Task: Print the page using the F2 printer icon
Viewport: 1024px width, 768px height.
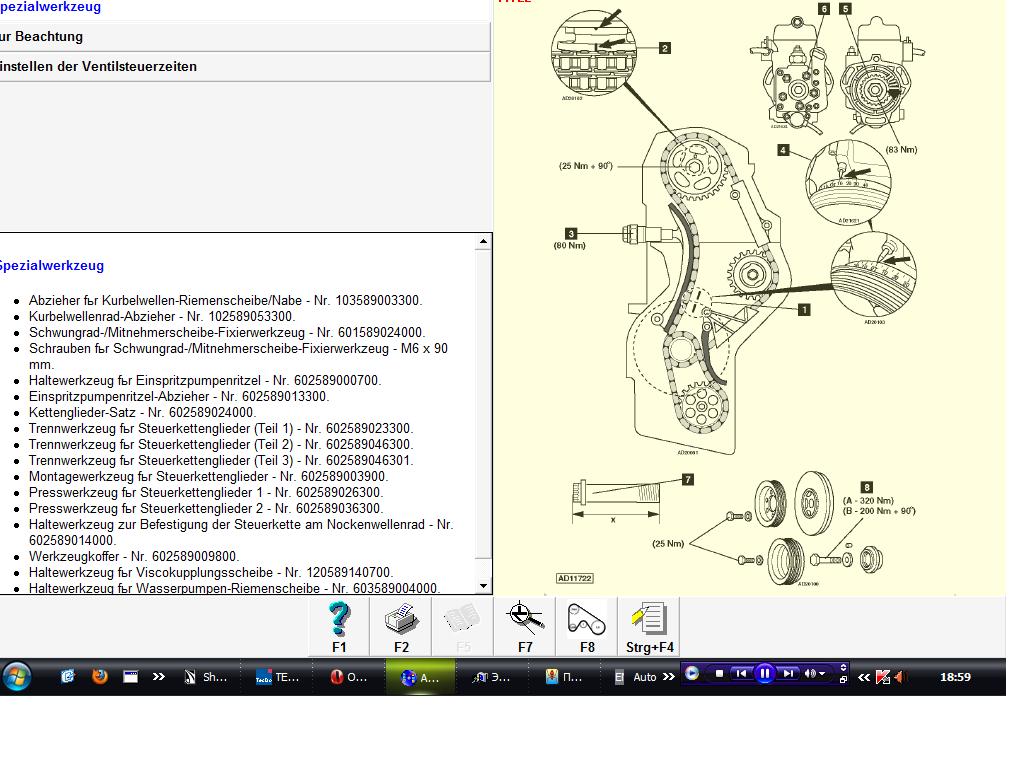Action: 401,627
